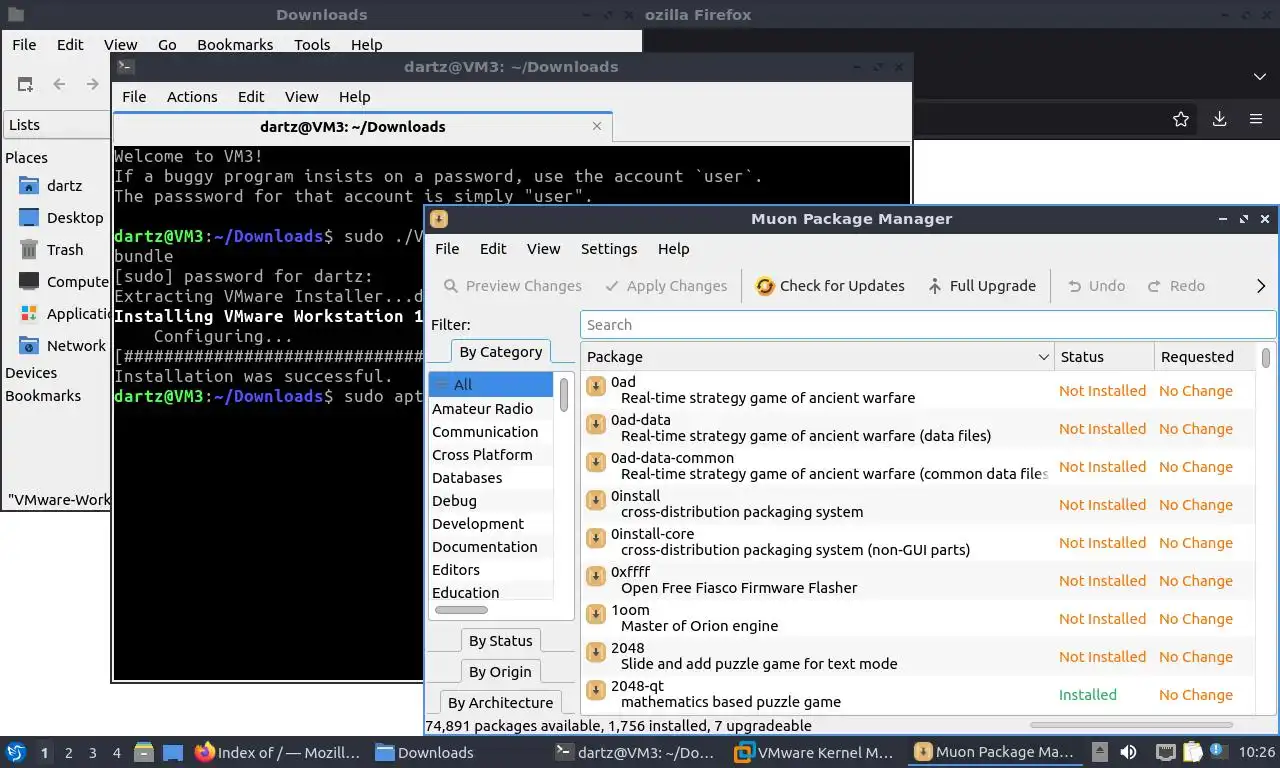
Task: Click the 0install package icon
Action: click(x=596, y=500)
